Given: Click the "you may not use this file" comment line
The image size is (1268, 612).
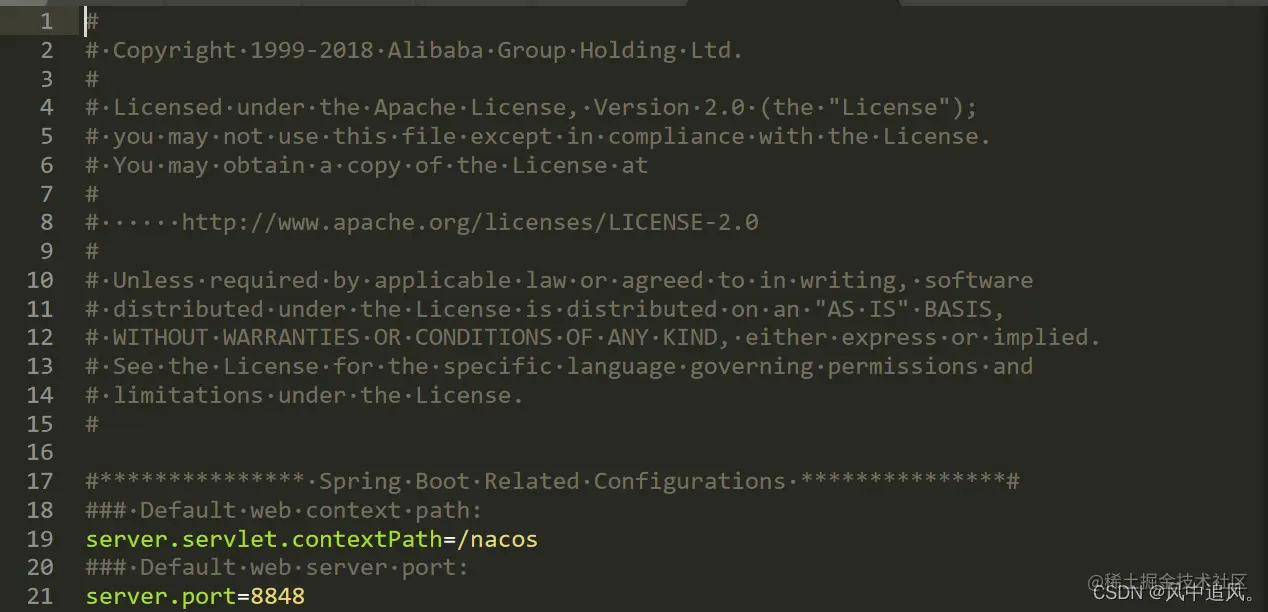Looking at the screenshot, I should tap(538, 136).
